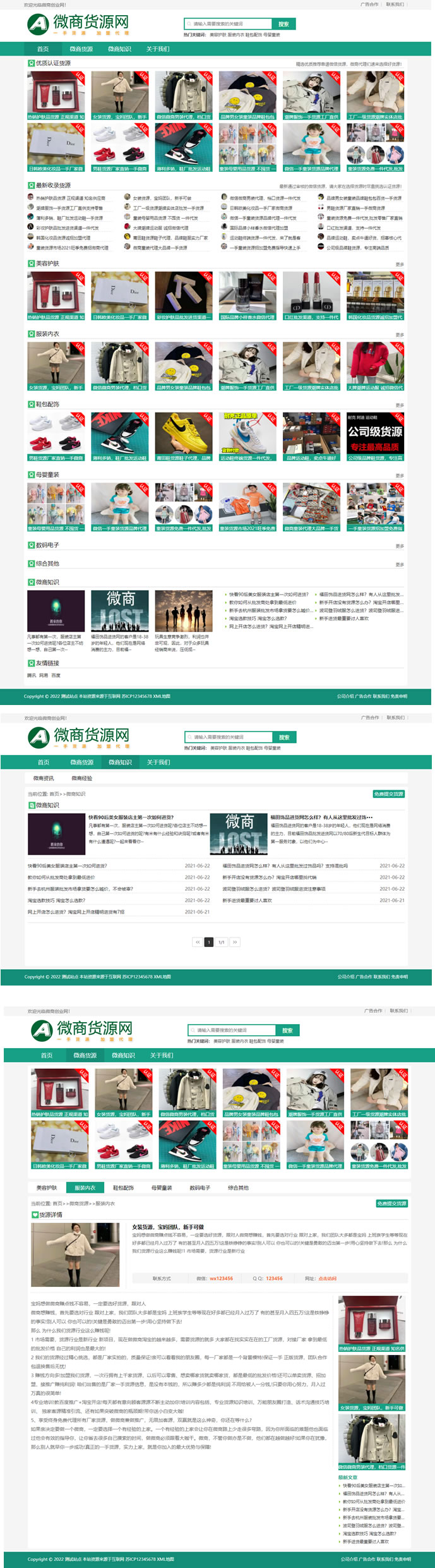This screenshot has height=1568, width=435.
Task: Click 联系我们 link atop the homepage
Action: (395, 4)
